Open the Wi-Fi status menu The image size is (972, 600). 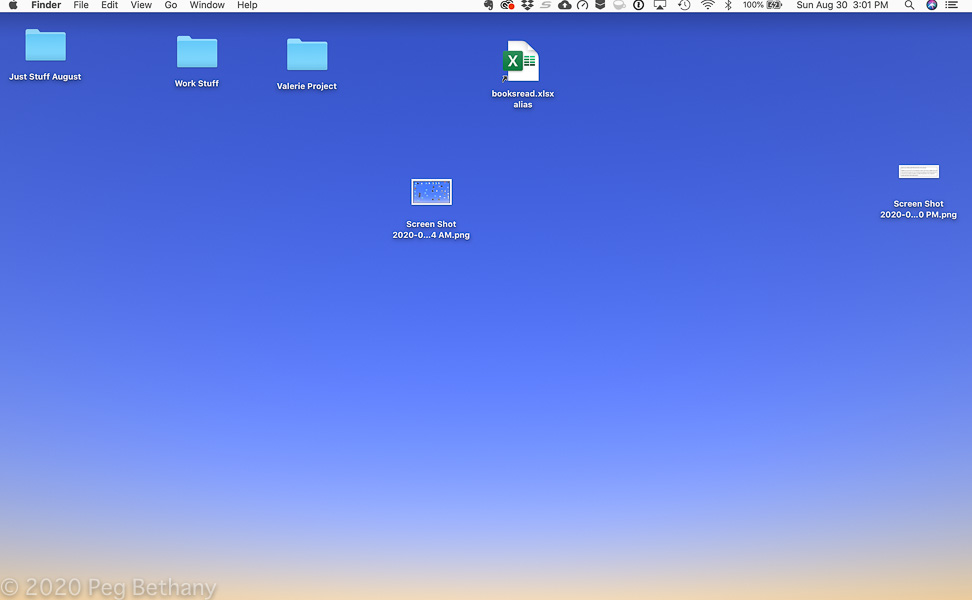[707, 5]
